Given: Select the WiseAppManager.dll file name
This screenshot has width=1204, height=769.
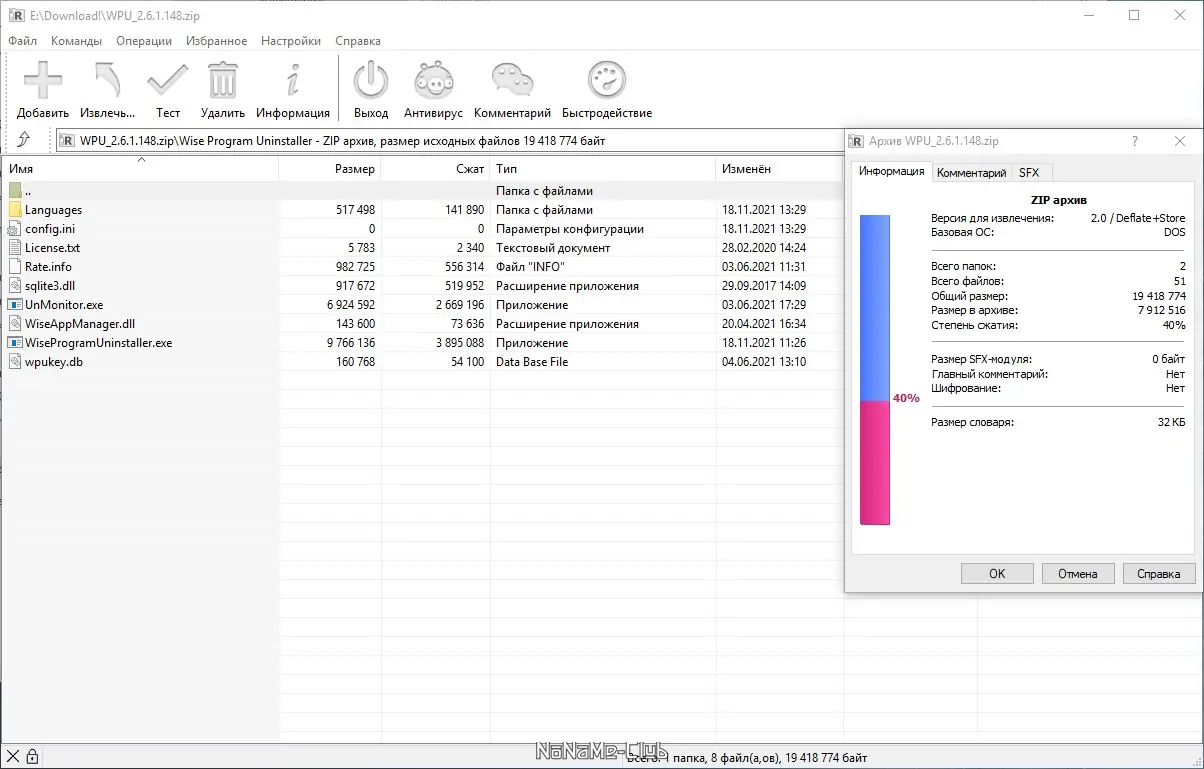Looking at the screenshot, I should (79, 324).
